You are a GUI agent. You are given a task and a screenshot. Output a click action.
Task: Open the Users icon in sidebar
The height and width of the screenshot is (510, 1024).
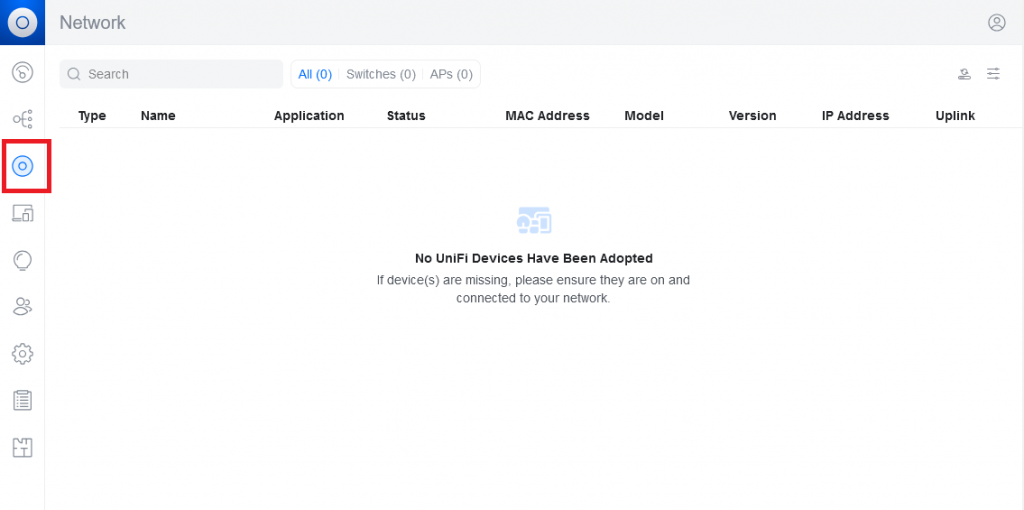click(x=23, y=306)
